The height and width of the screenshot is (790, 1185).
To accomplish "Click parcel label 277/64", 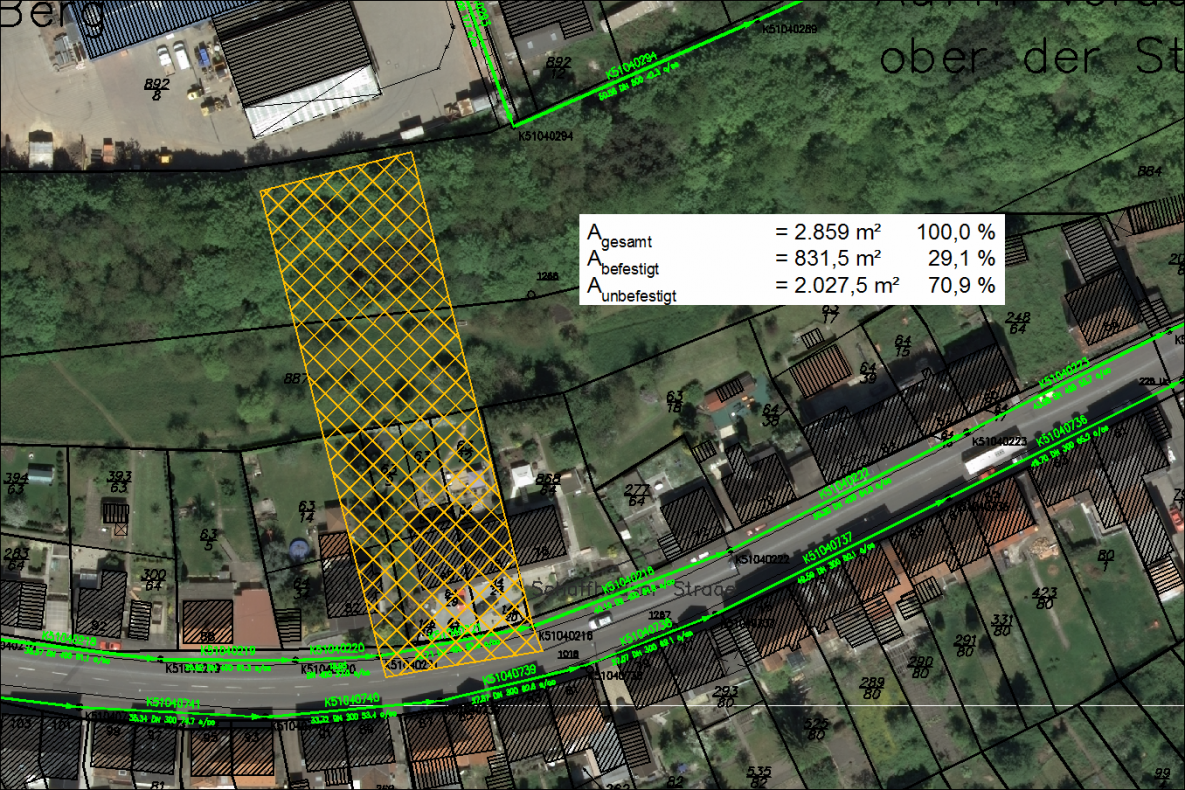I will pos(636,493).
